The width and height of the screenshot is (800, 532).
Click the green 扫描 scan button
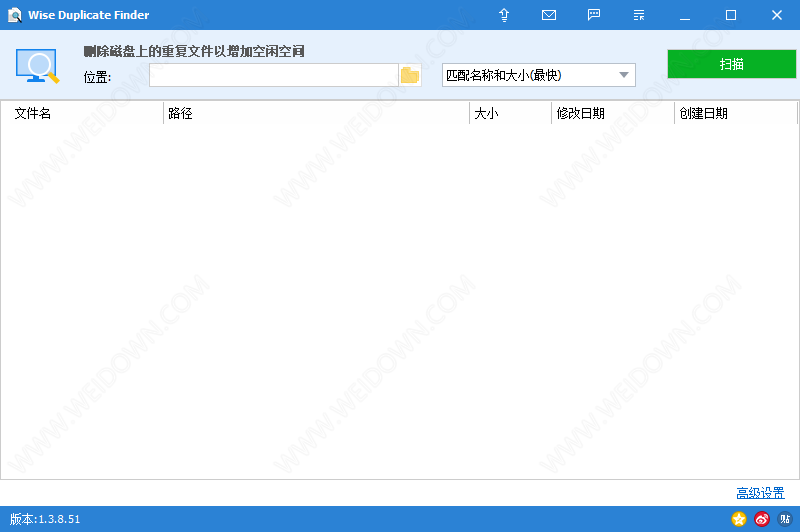[x=731, y=64]
